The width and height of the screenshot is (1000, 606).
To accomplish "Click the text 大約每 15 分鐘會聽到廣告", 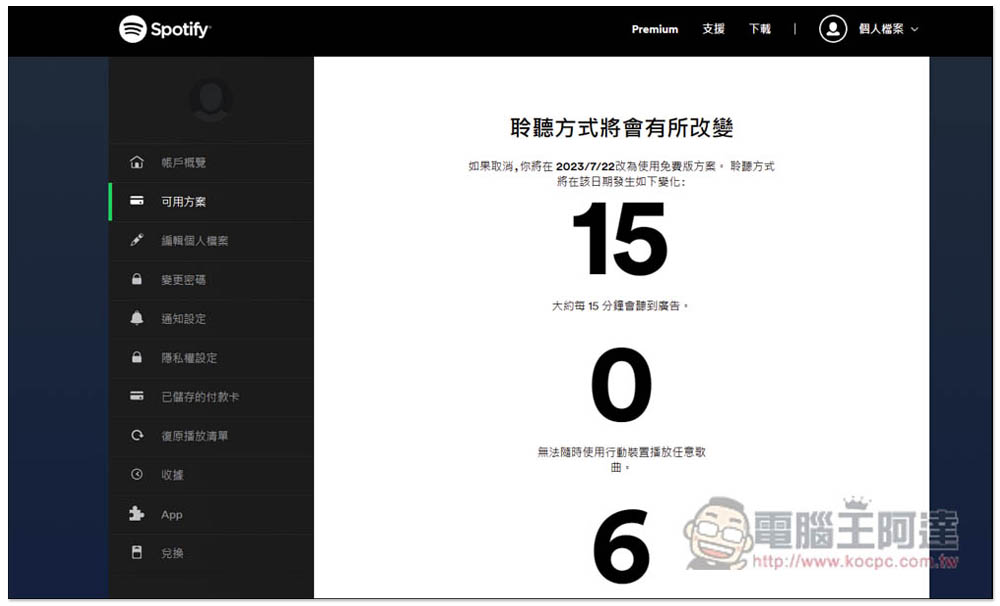I will click(620, 306).
